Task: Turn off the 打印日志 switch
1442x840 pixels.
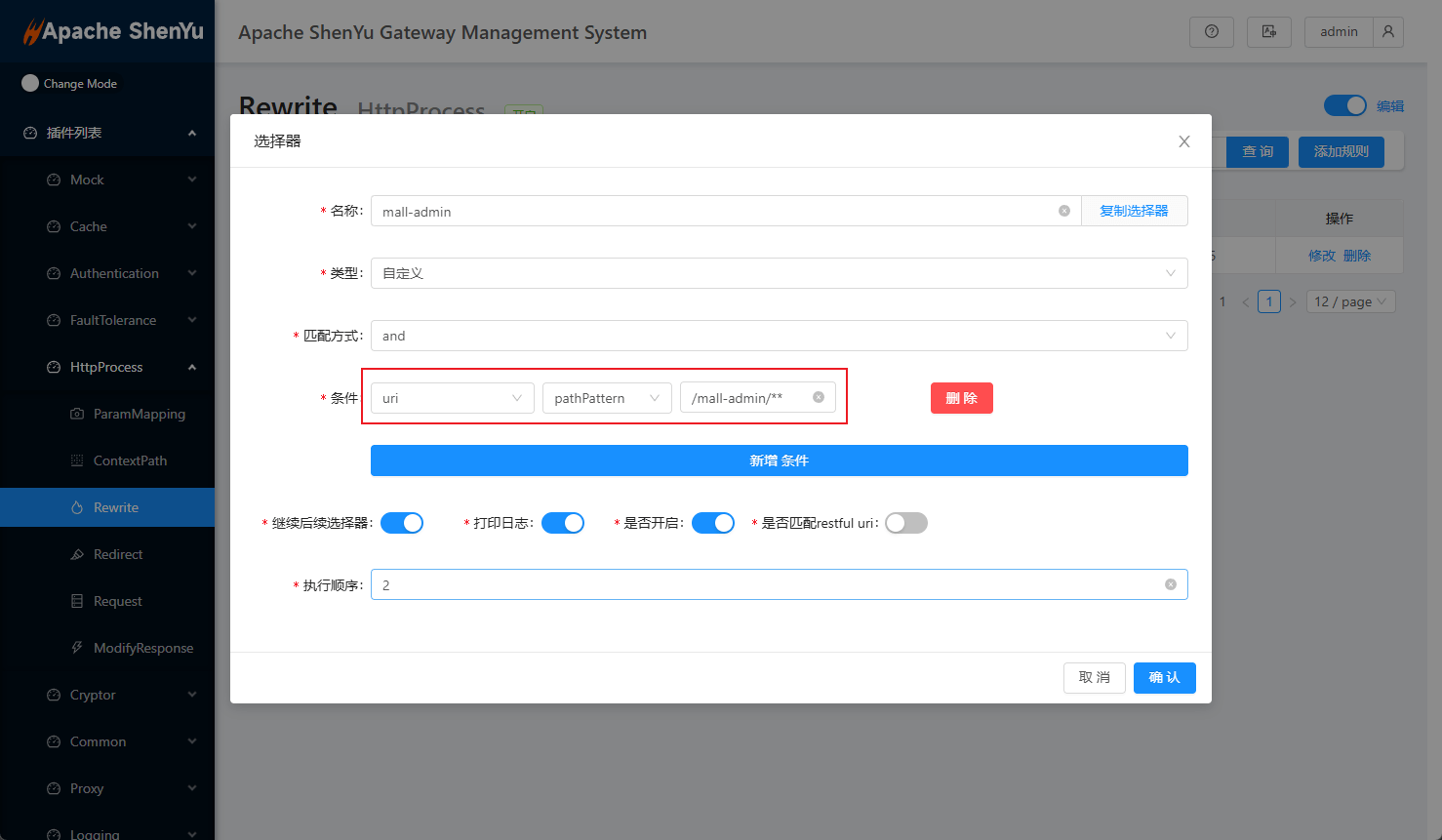Action: [563, 523]
